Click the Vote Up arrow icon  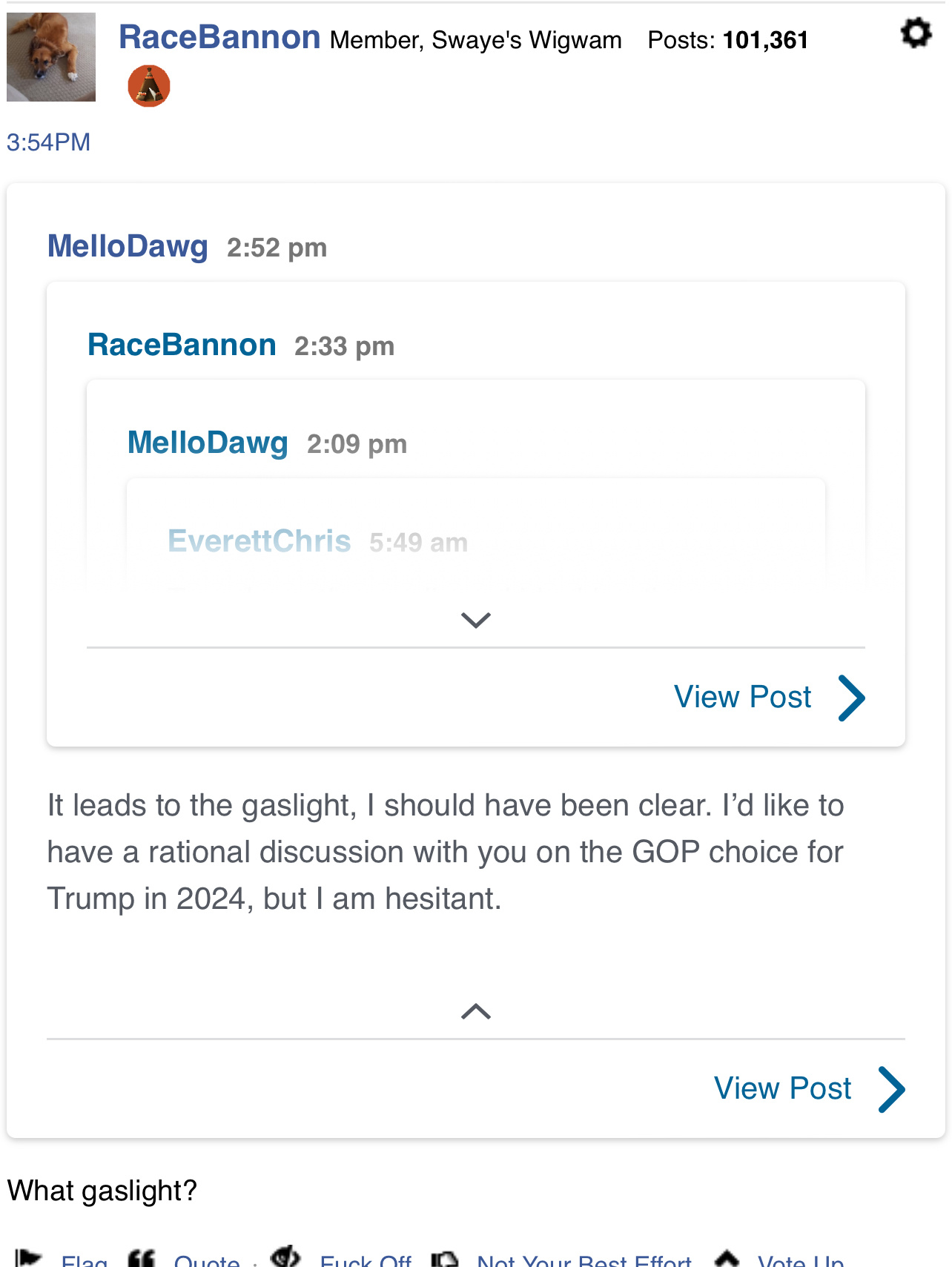tap(727, 1258)
